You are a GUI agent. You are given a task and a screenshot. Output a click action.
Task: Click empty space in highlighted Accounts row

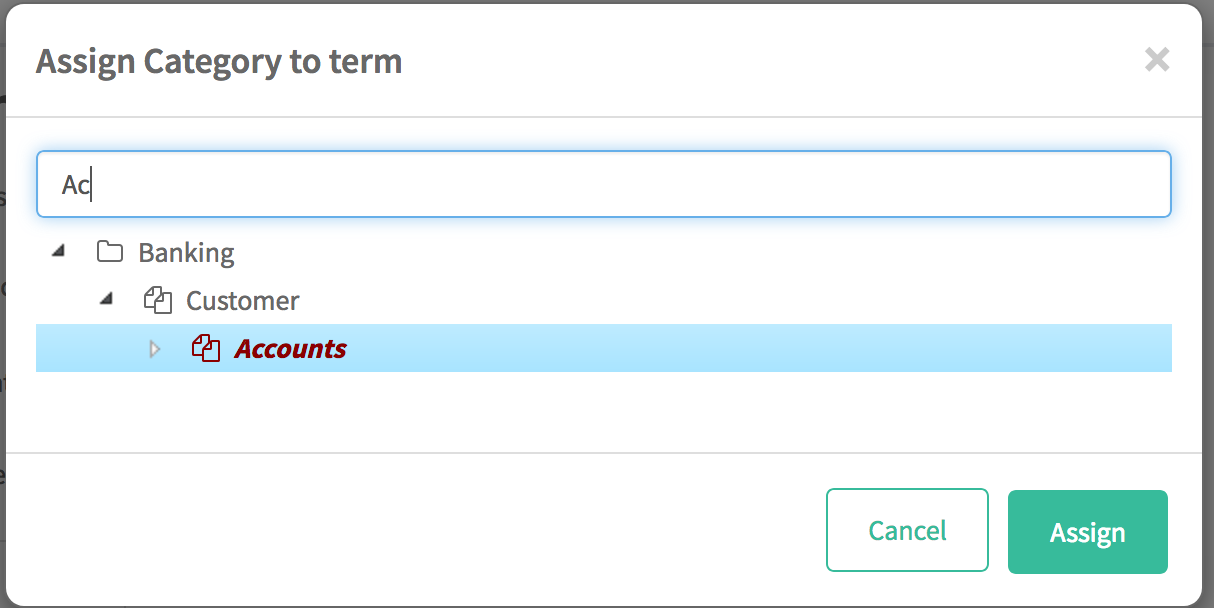(750, 348)
